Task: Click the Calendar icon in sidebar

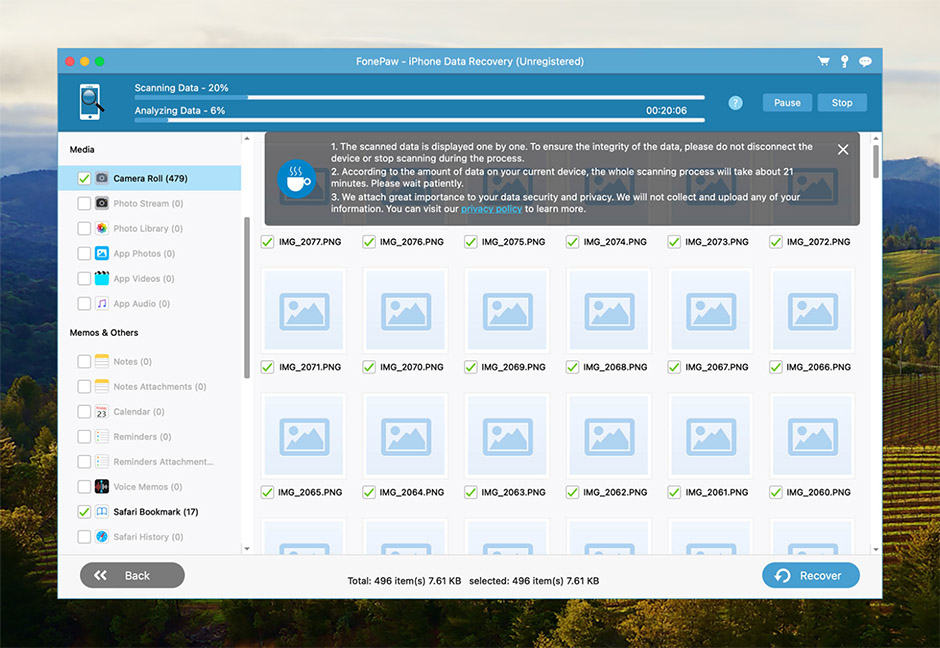Action: [x=102, y=412]
